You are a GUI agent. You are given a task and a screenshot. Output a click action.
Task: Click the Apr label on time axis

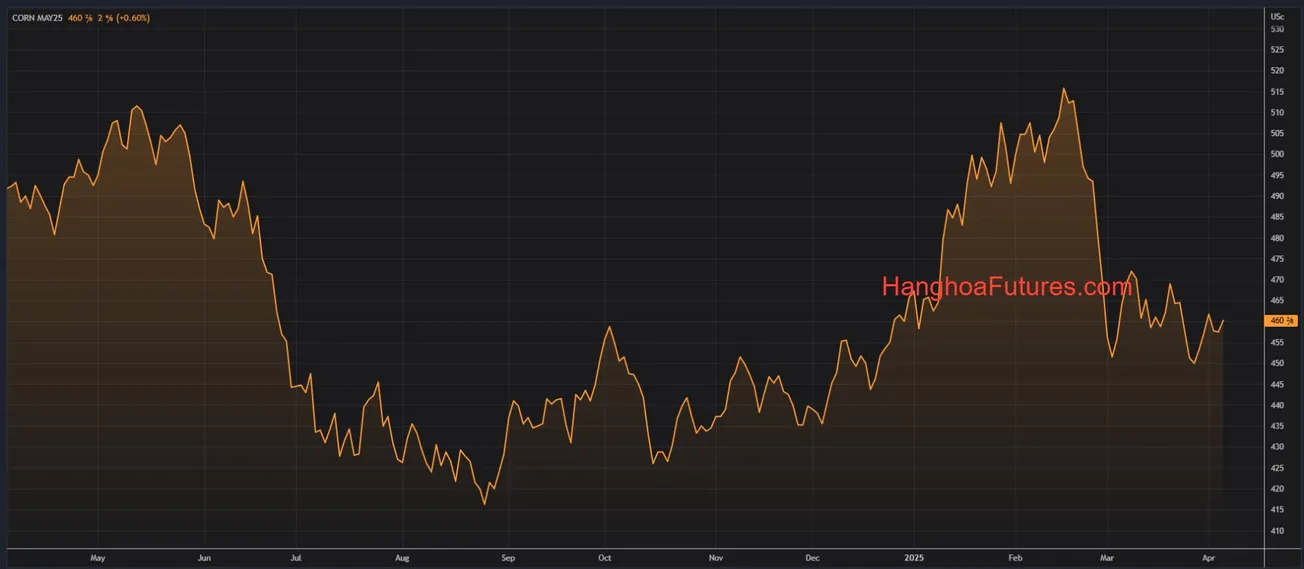click(x=1207, y=558)
